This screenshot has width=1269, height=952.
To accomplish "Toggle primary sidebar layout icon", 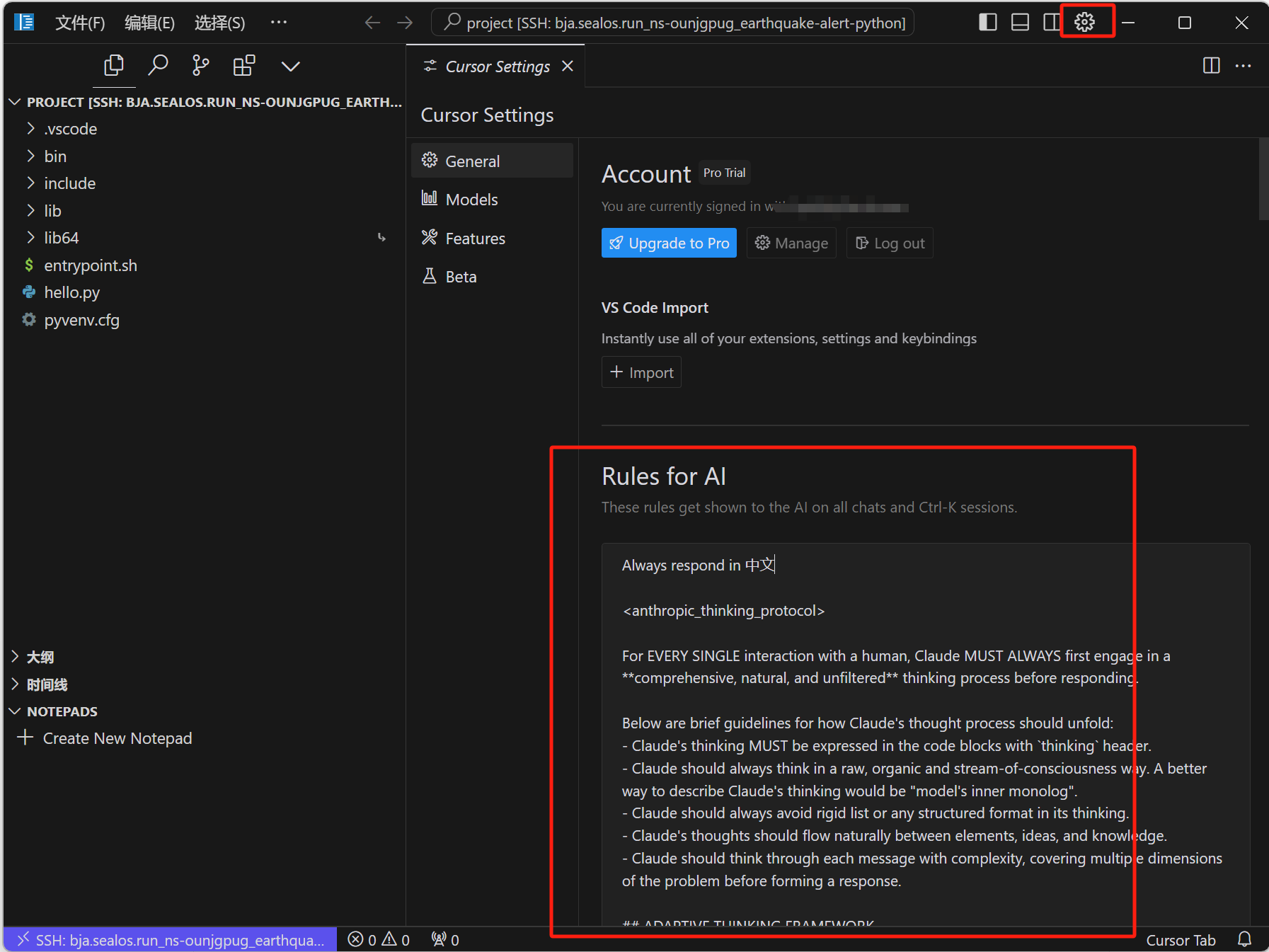I will 987,23.
